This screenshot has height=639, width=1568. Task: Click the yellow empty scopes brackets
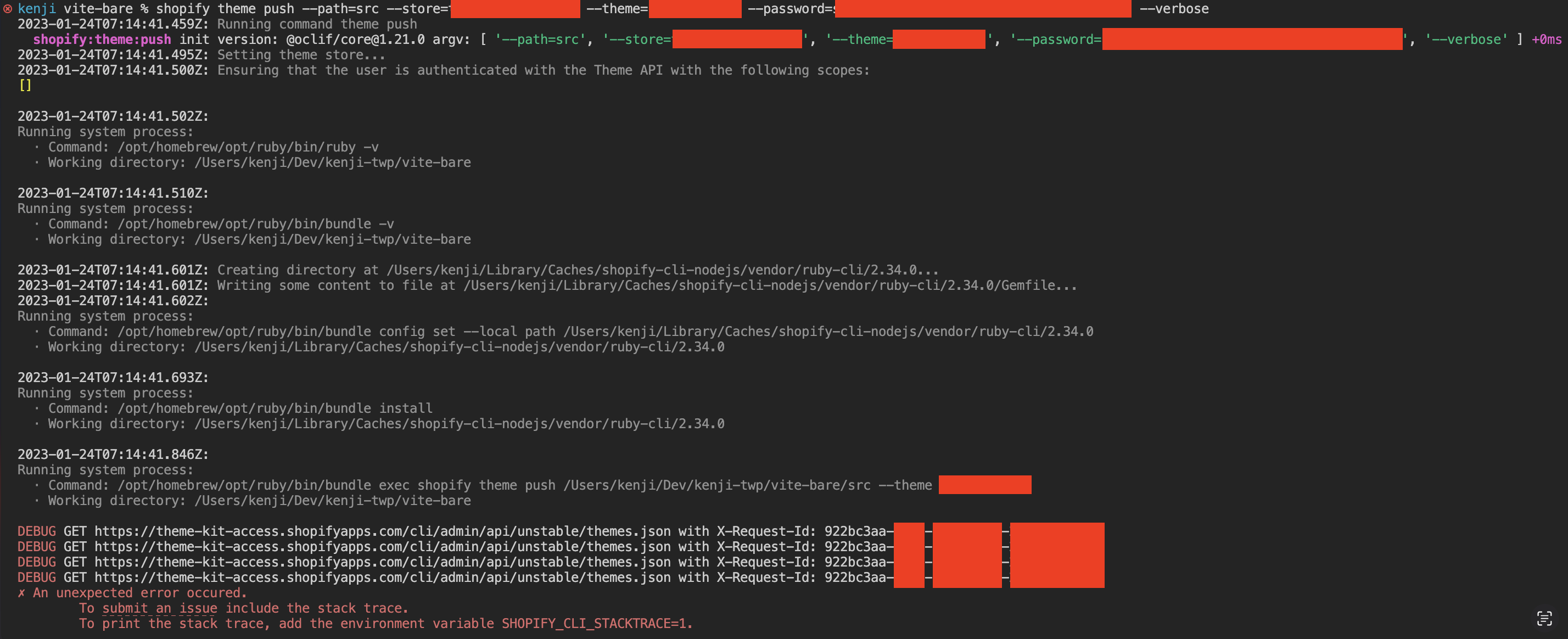click(x=25, y=85)
